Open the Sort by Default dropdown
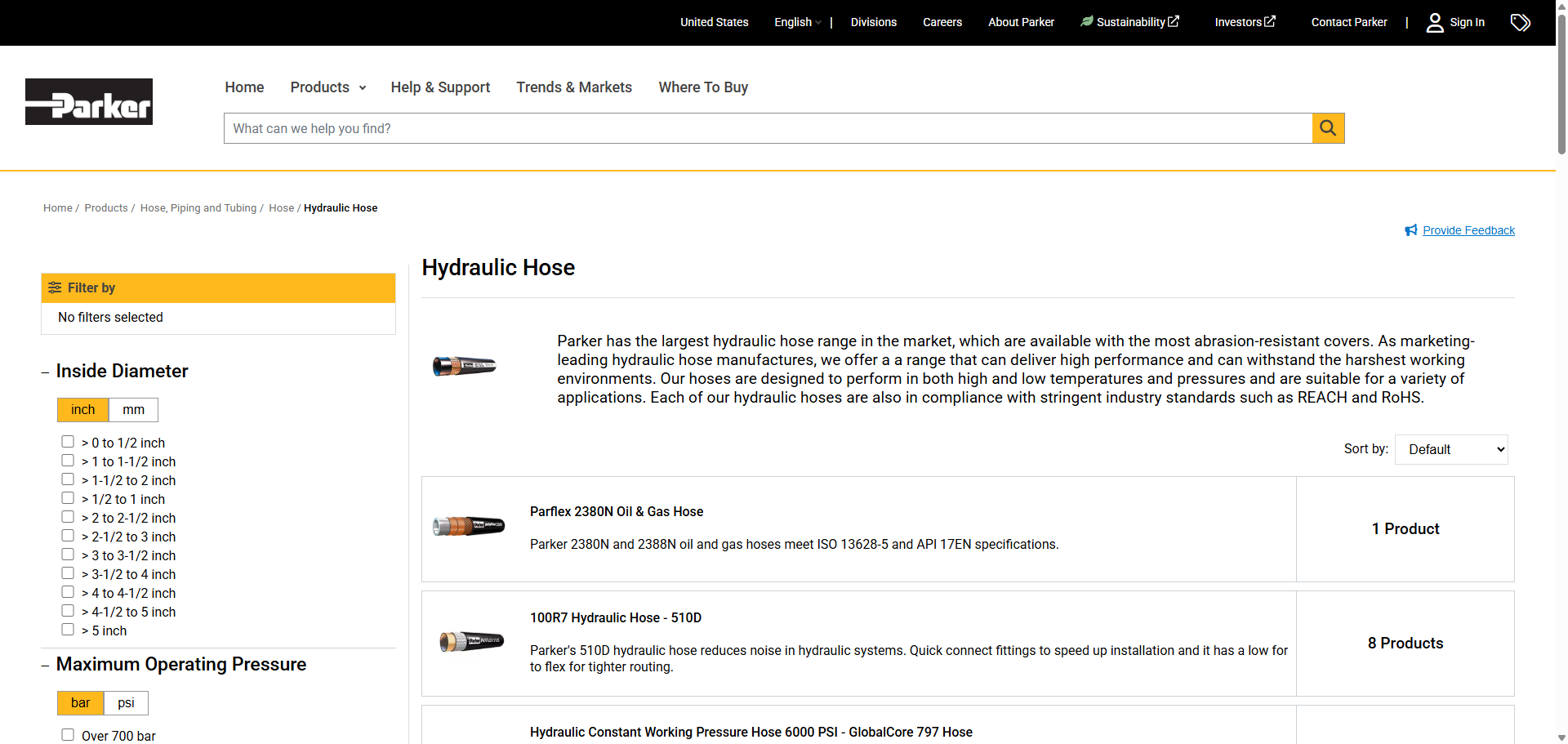 [x=1450, y=449]
